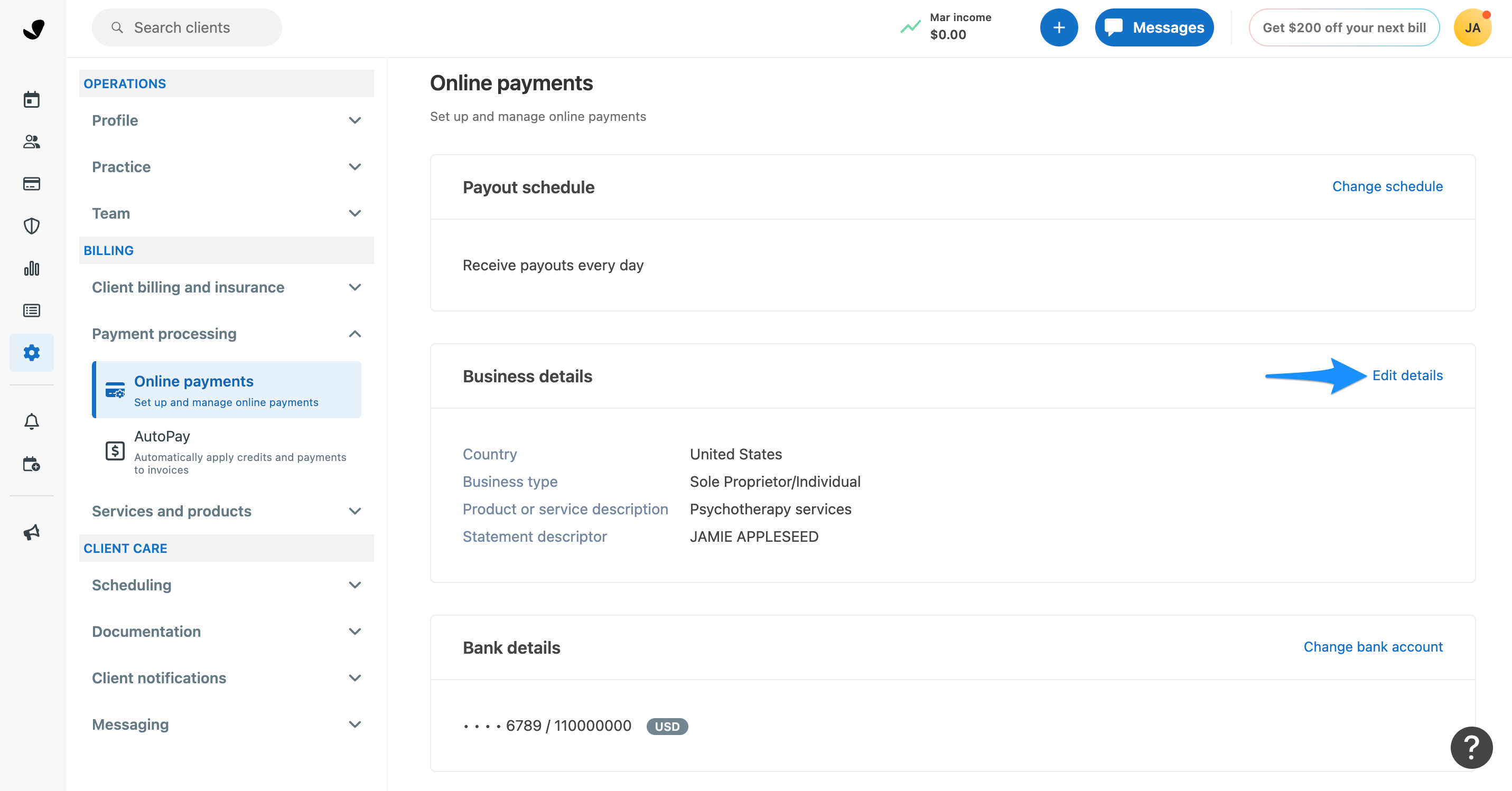Click Edit details link
1512x791 pixels.
1407,375
